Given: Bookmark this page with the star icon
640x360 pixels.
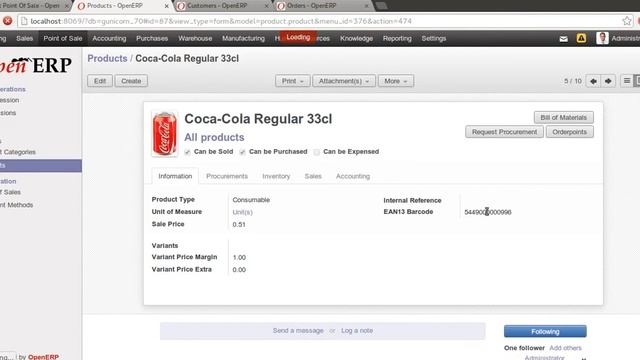Looking at the screenshot, I should [627, 21].
